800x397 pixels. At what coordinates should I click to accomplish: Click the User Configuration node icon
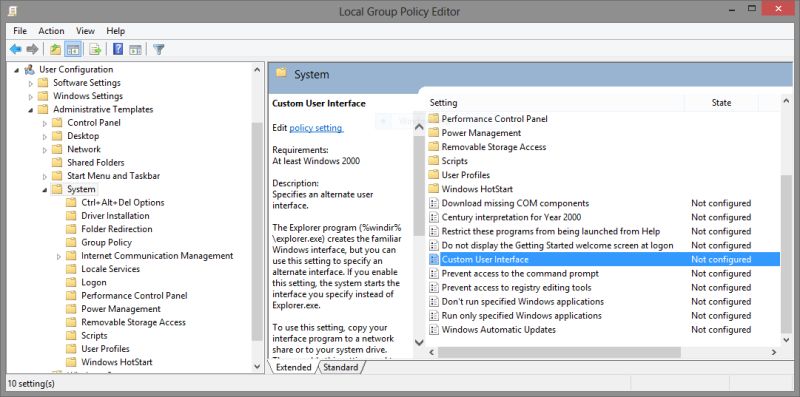30,69
